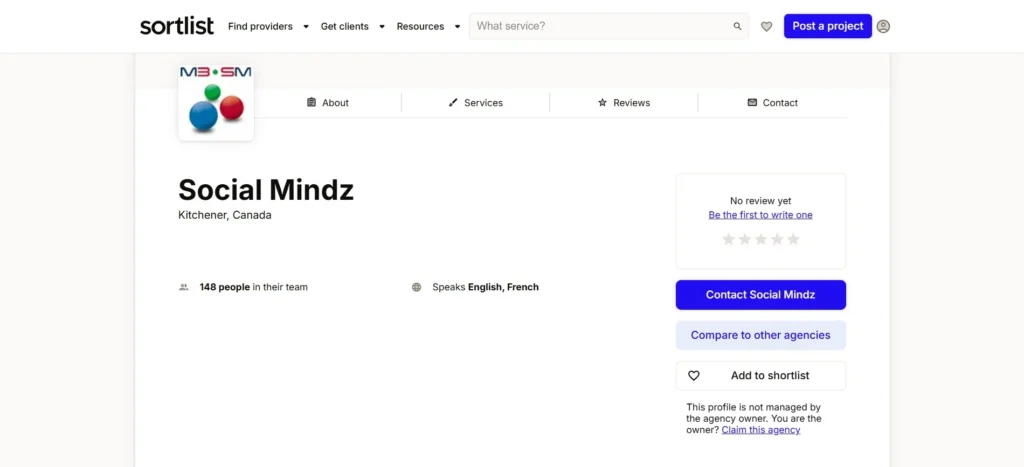This screenshot has width=1024, height=467.
Task: Click the Contact envelope icon
Action: [x=752, y=103]
